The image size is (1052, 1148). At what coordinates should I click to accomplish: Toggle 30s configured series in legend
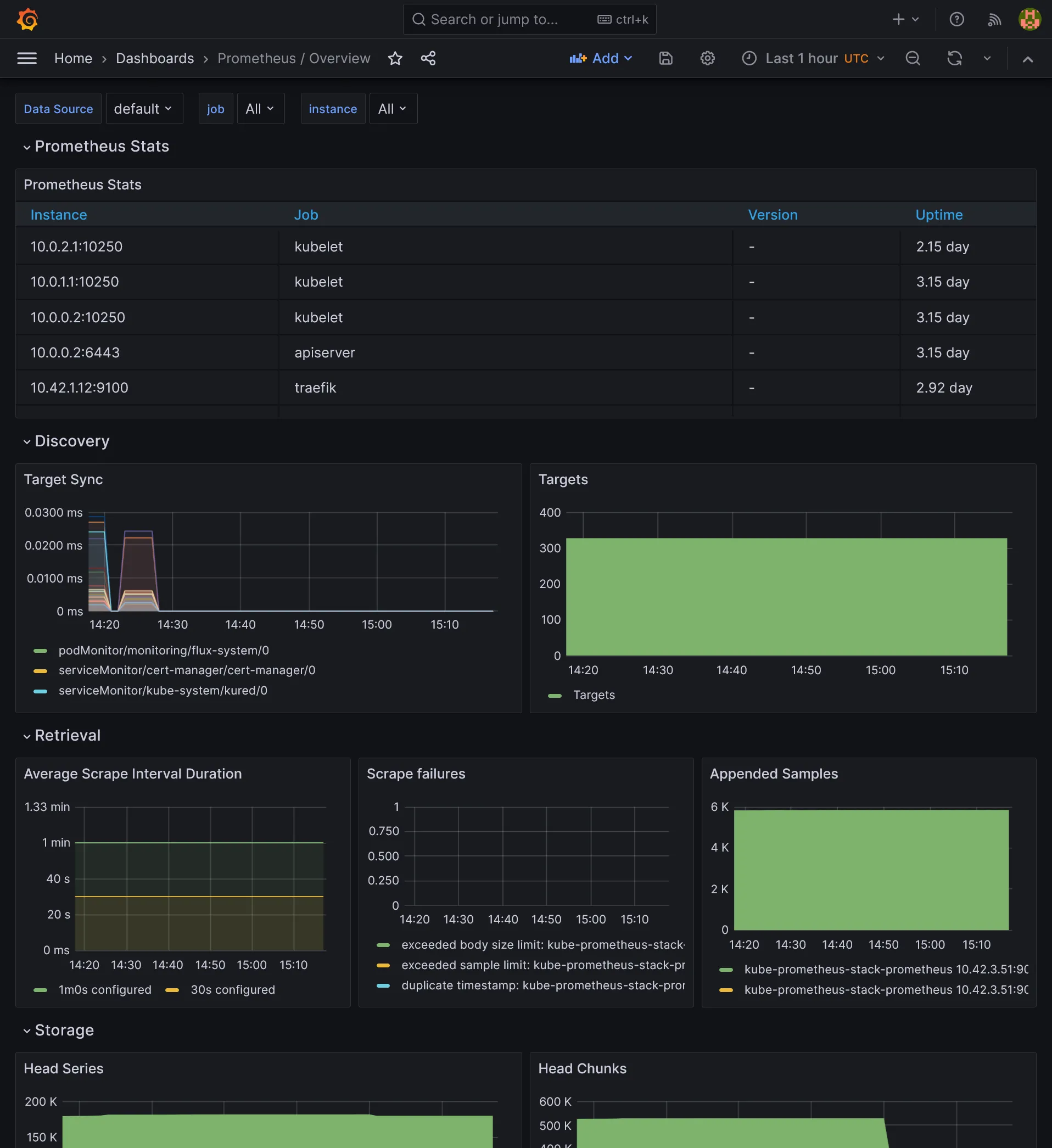pos(232,990)
